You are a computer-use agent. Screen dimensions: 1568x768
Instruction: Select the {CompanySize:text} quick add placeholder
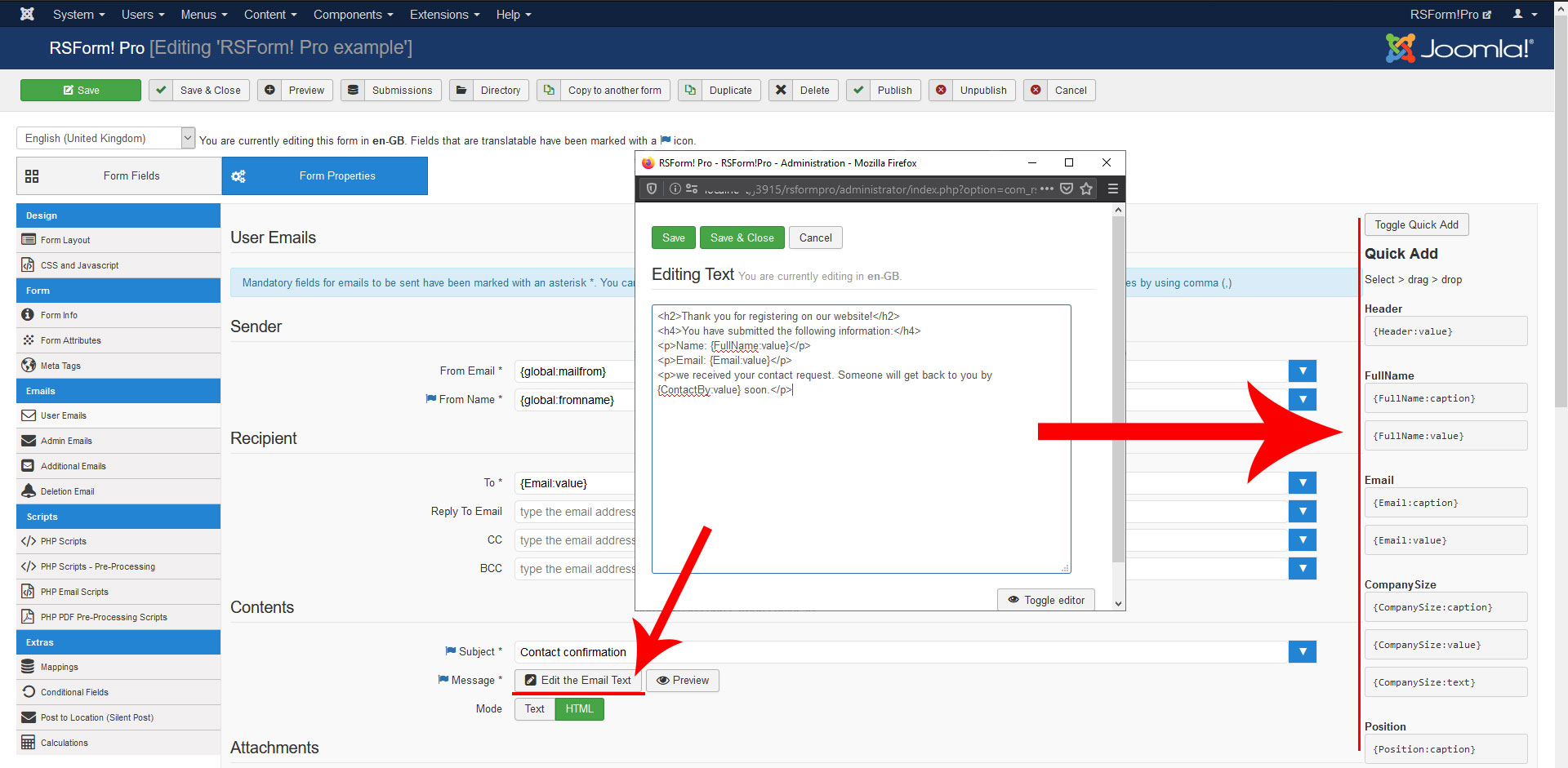click(1445, 682)
